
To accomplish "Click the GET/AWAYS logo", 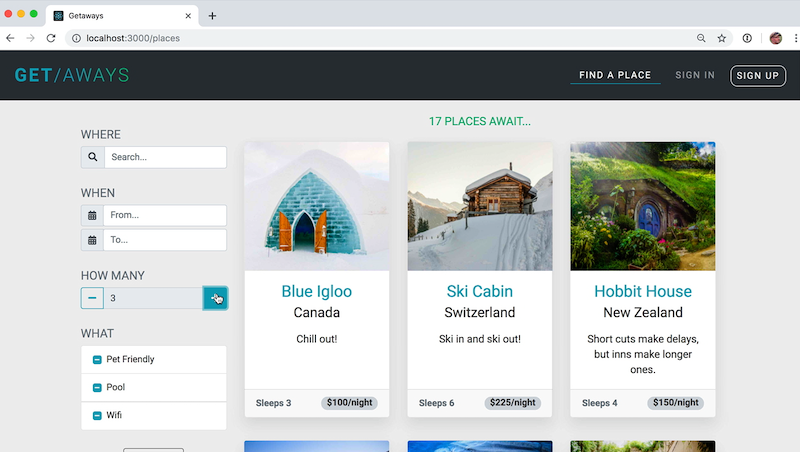I will click(72, 75).
